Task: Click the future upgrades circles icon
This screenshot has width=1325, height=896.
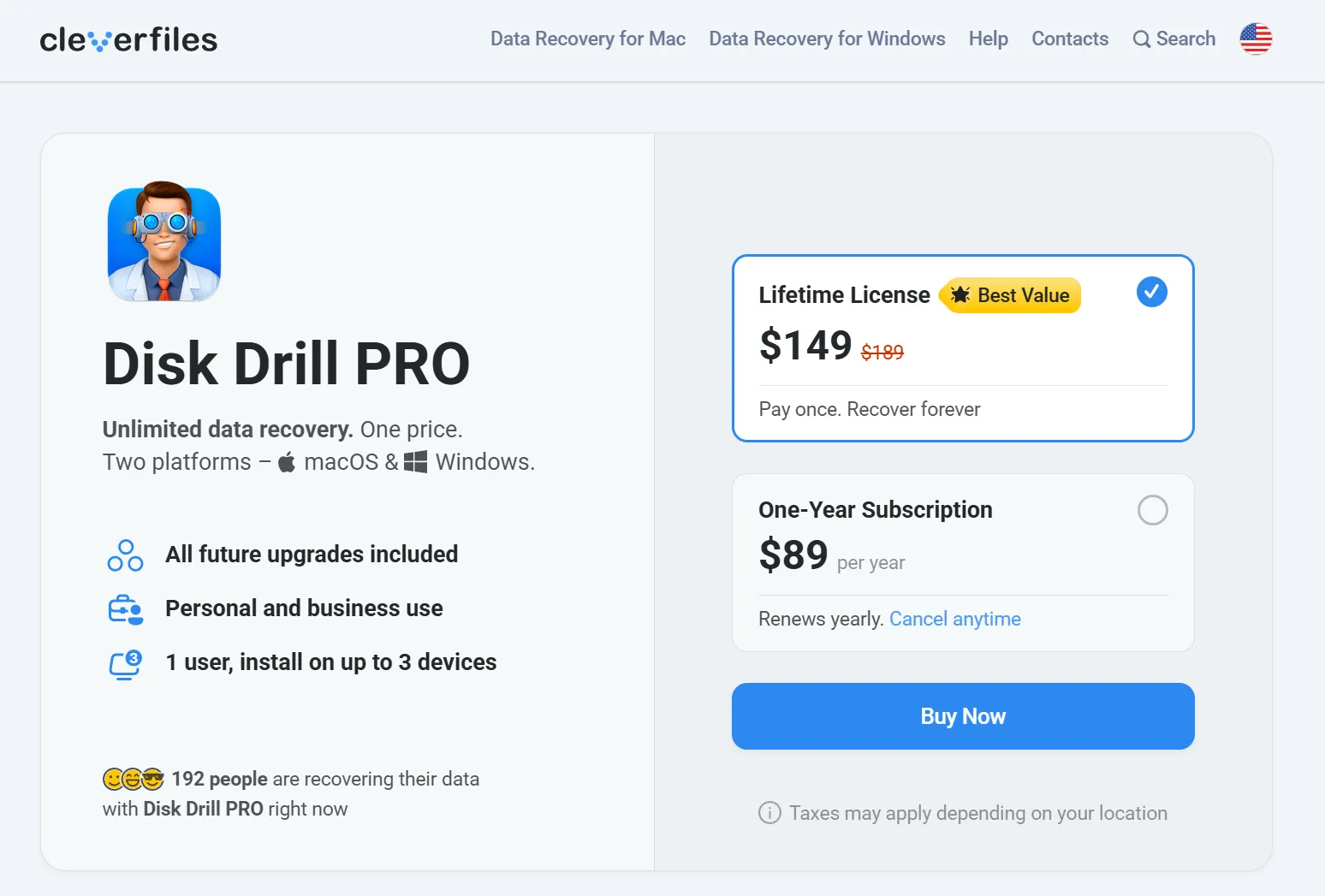Action: pyautogui.click(x=125, y=555)
